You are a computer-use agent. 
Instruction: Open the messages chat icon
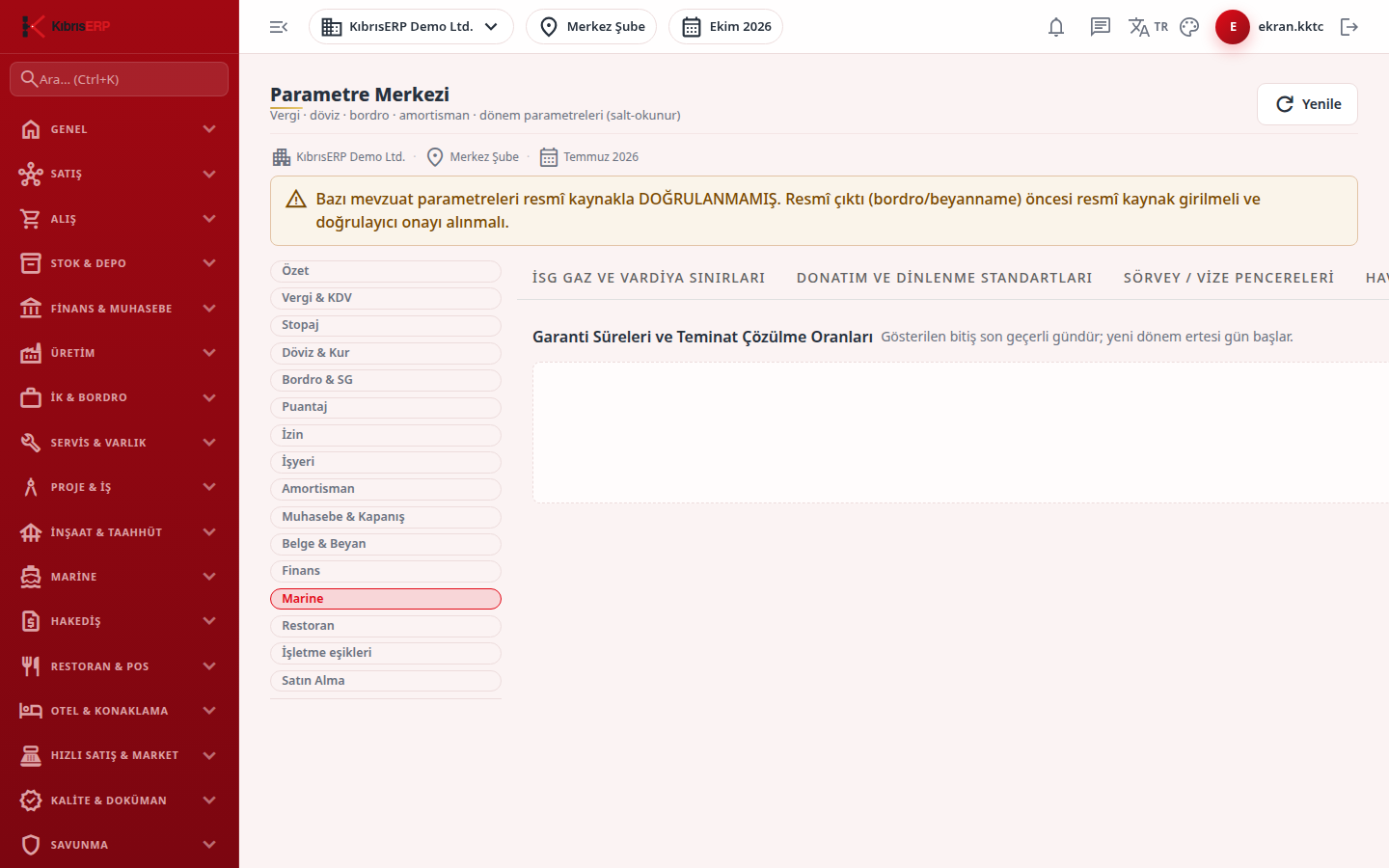click(x=1101, y=27)
